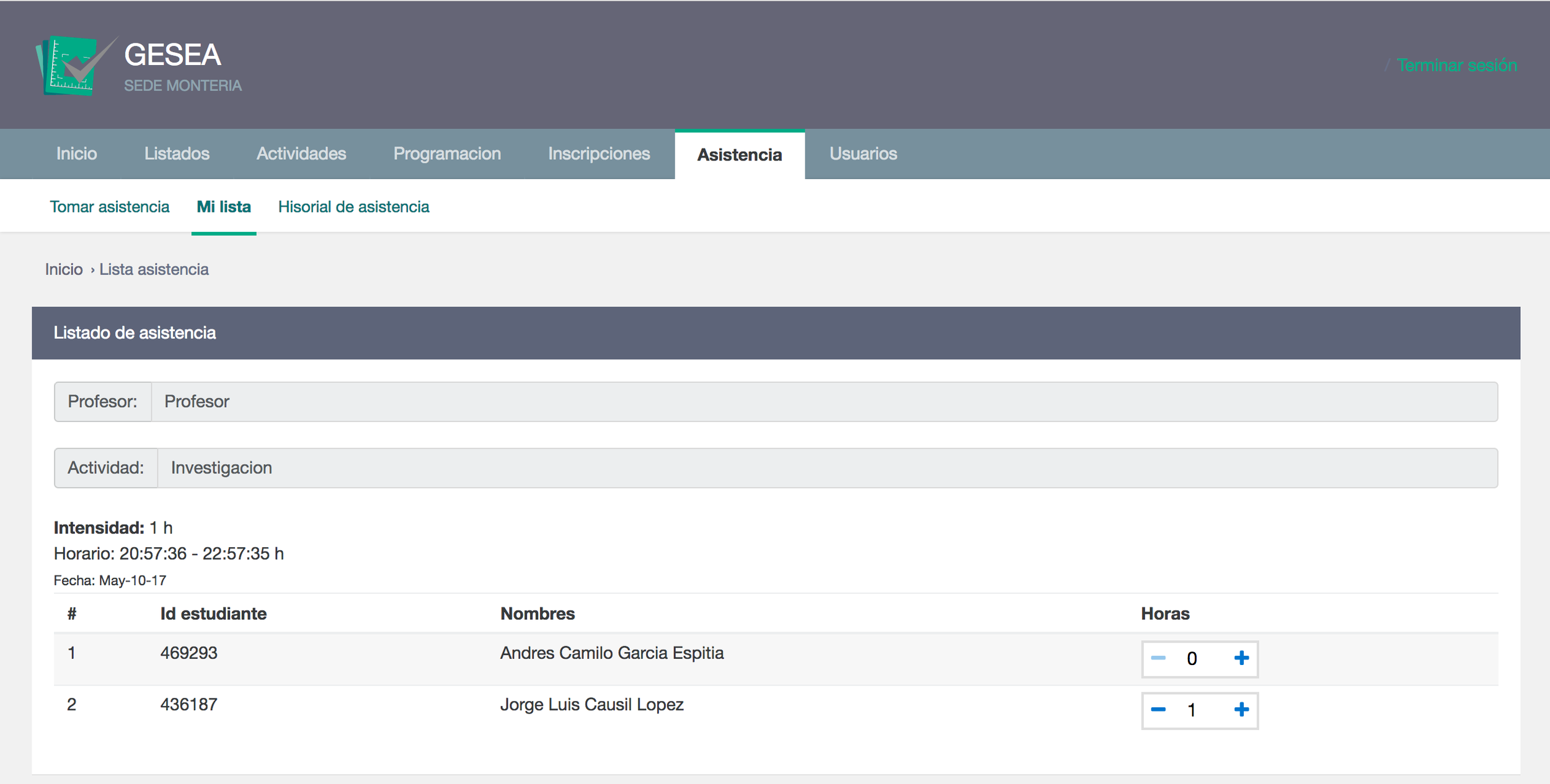Open the Actividades tab
Viewport: 1550px width, 784px height.
(301, 154)
